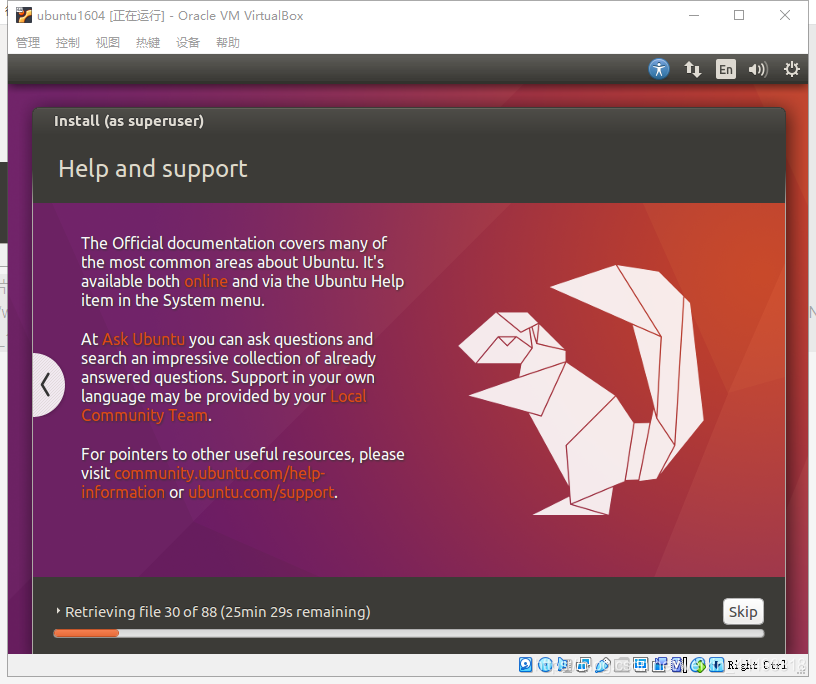The image size is (816, 684).
Task: Click the USB devices status icon
Action: tap(603, 664)
